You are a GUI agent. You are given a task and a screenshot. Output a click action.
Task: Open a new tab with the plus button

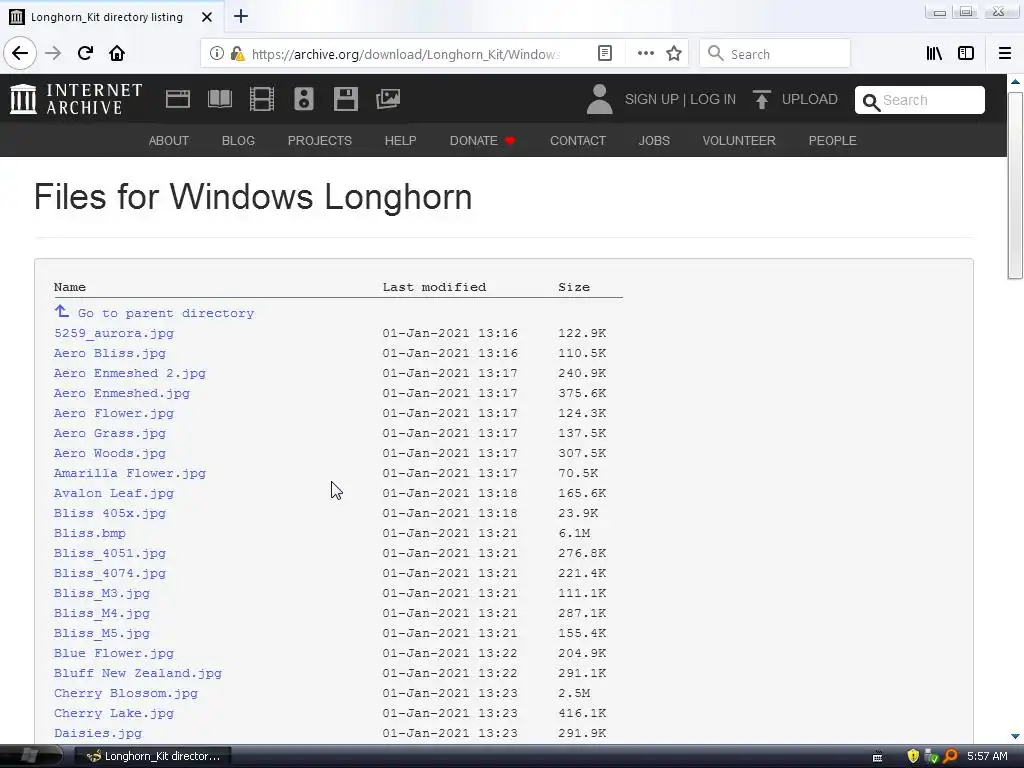[240, 16]
